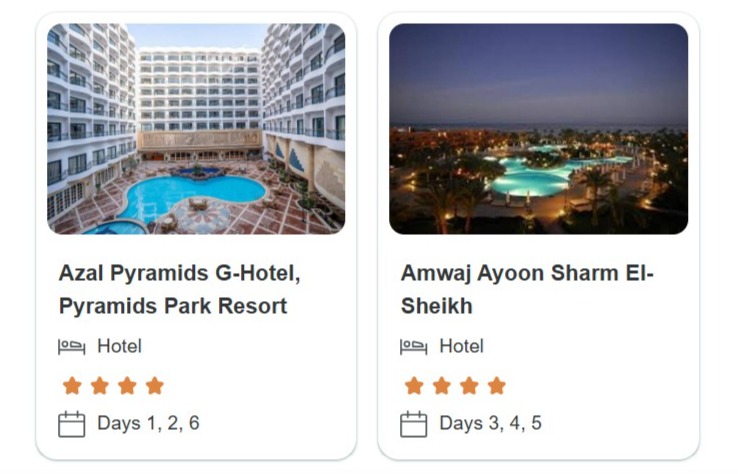
Task: Click the fourth star of Amwaj Ayoon rating
Action: [x=496, y=386]
